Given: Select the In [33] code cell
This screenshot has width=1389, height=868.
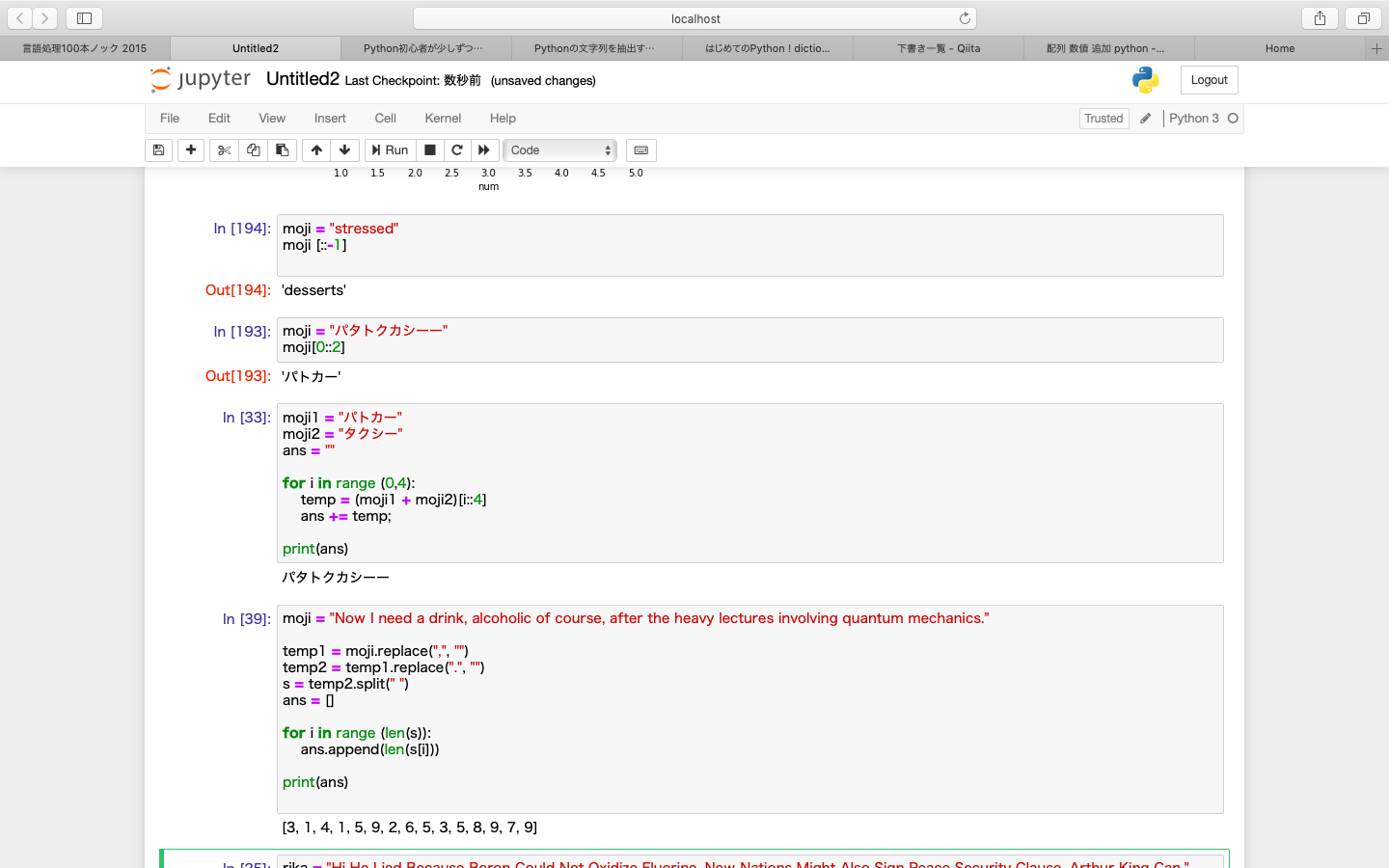Looking at the screenshot, I should click(749, 483).
